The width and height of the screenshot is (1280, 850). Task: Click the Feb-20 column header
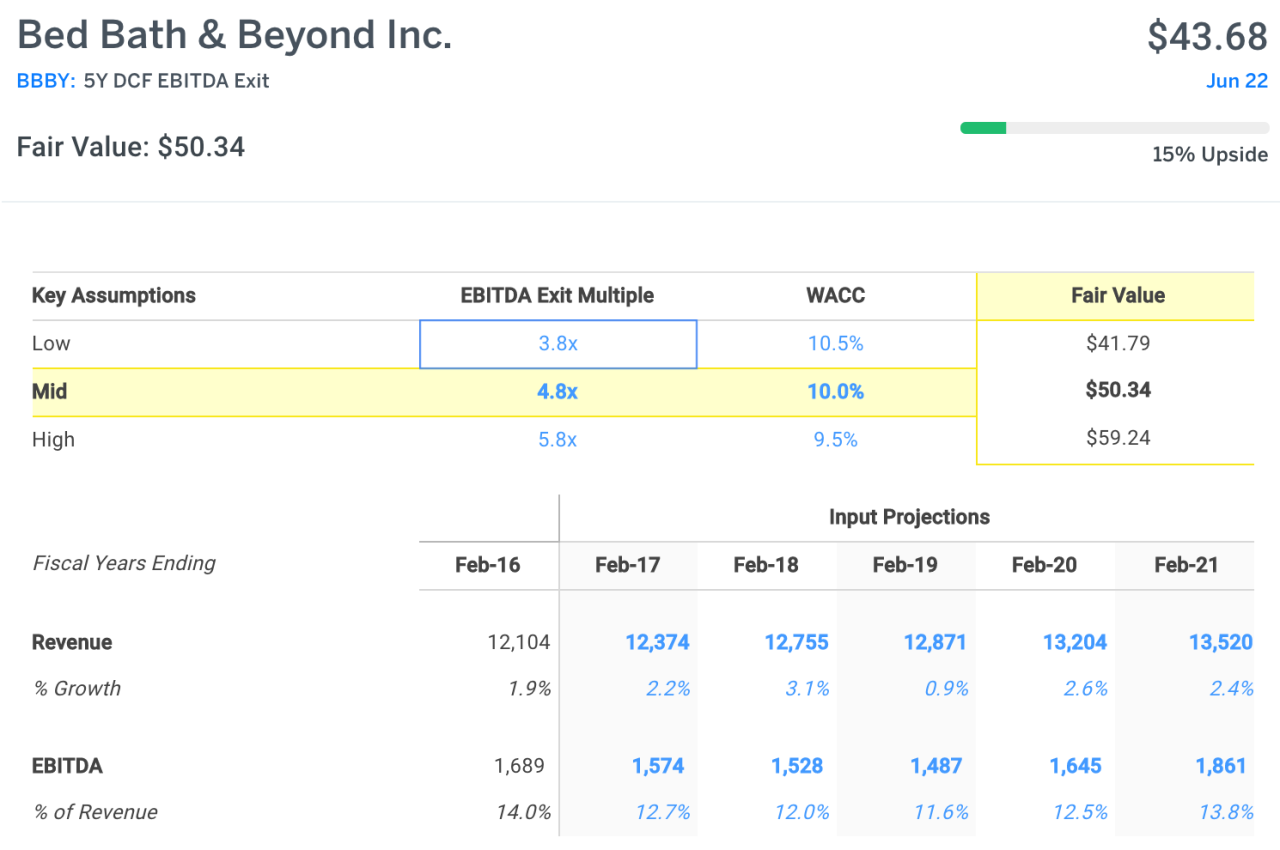(x=1044, y=565)
